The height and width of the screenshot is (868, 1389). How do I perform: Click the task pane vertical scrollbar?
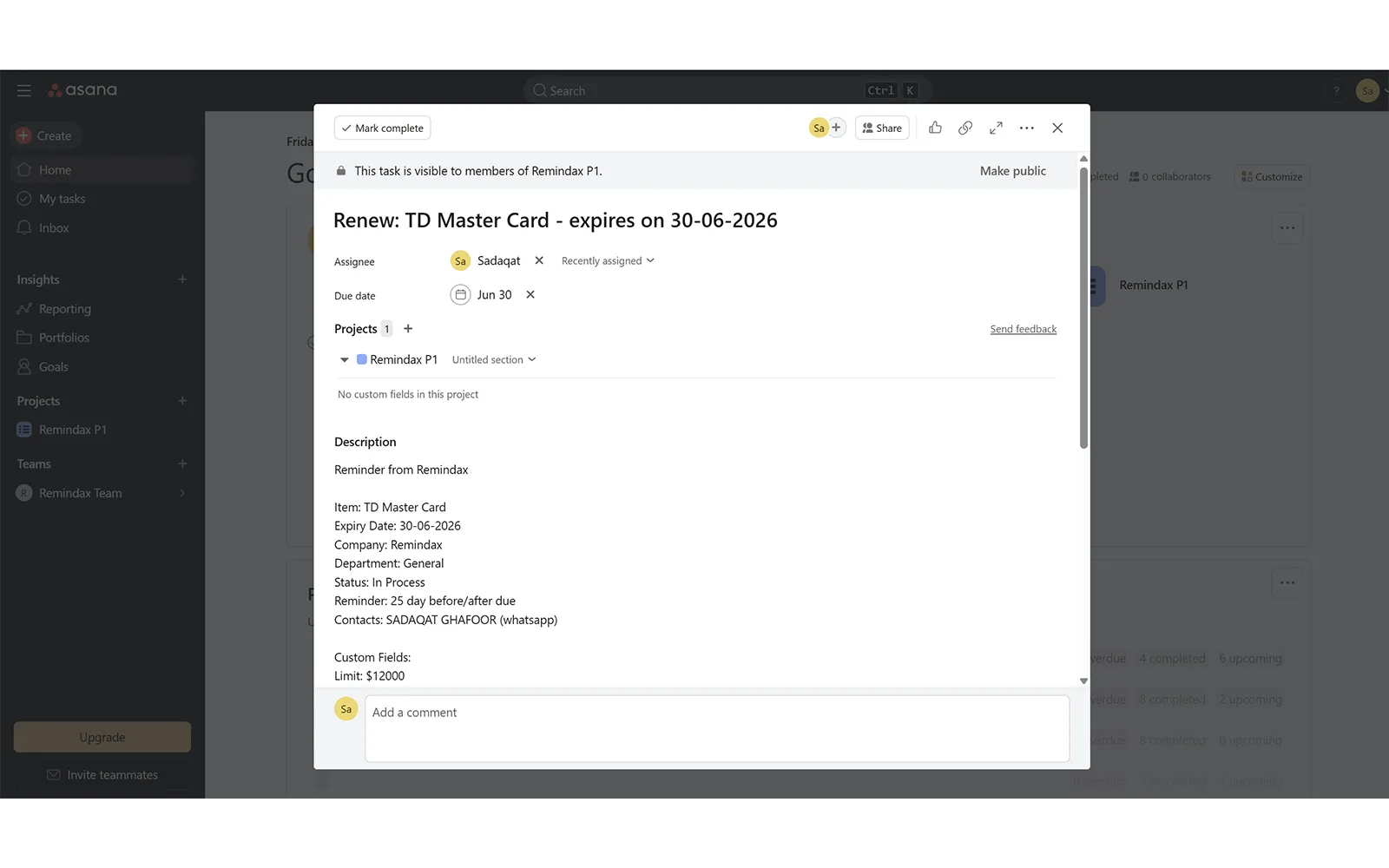pos(1083,308)
